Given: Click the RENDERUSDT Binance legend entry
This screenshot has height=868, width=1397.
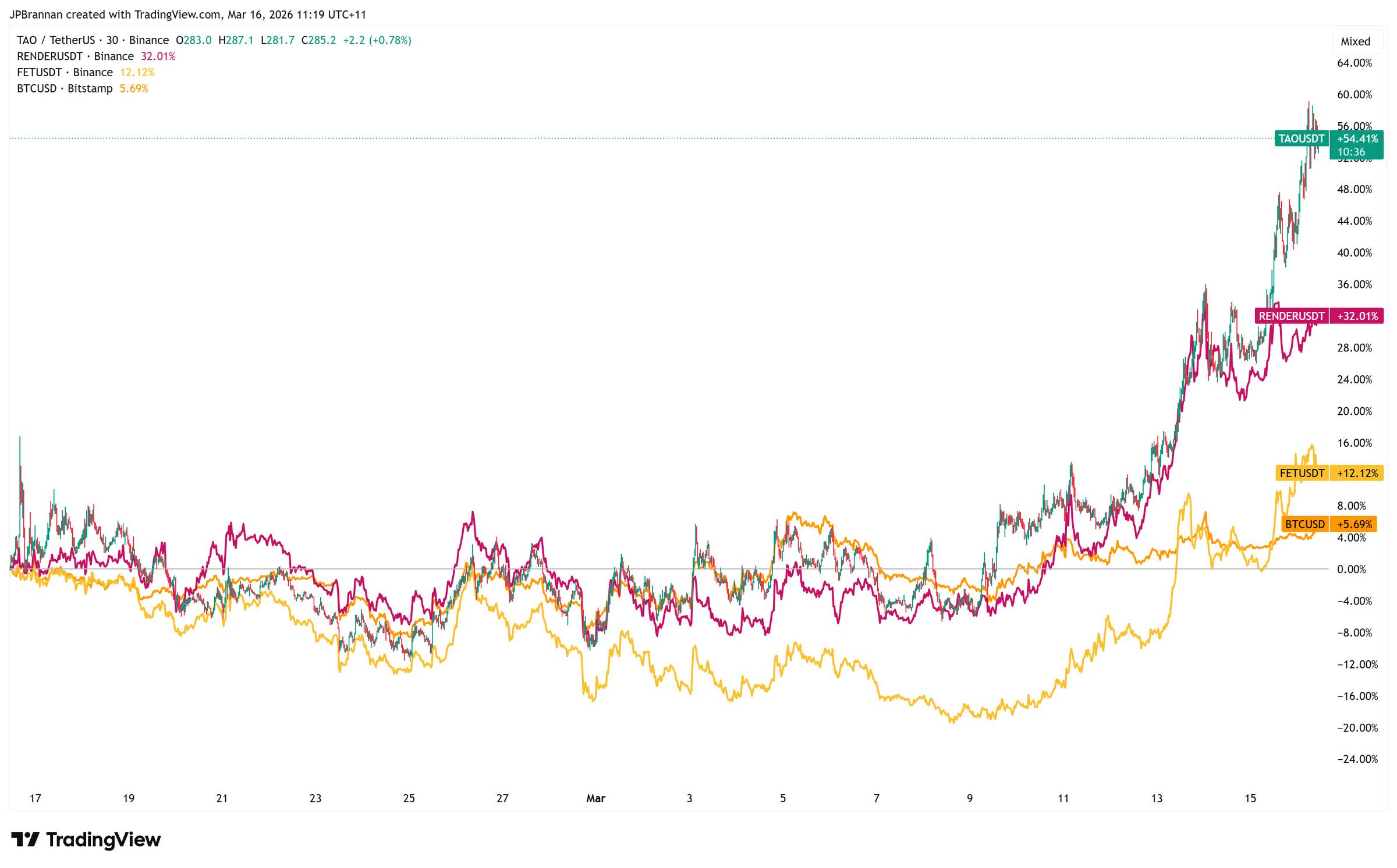Looking at the screenshot, I should [76, 56].
